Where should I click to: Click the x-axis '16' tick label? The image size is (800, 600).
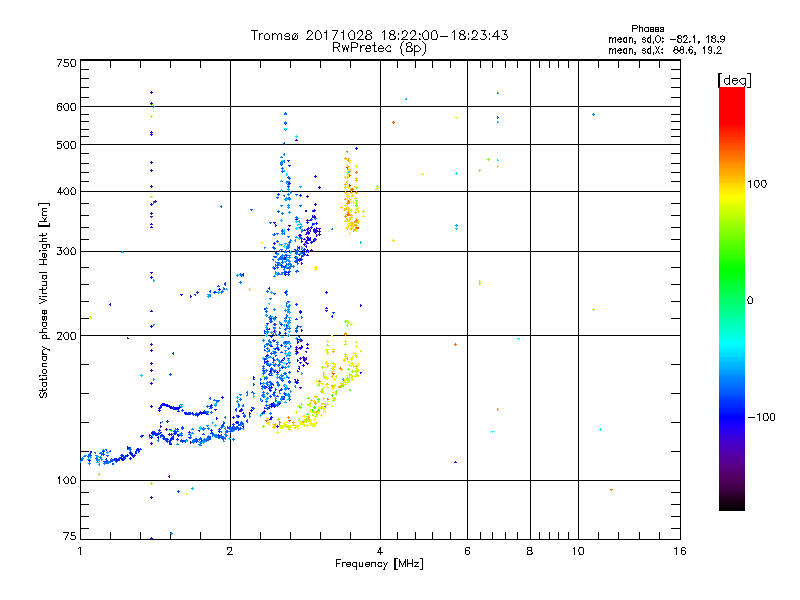tap(680, 551)
